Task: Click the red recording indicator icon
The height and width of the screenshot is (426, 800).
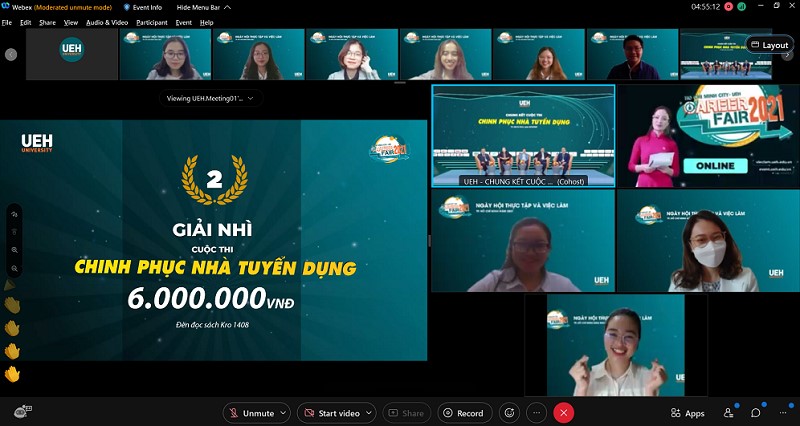Action: 728,7
